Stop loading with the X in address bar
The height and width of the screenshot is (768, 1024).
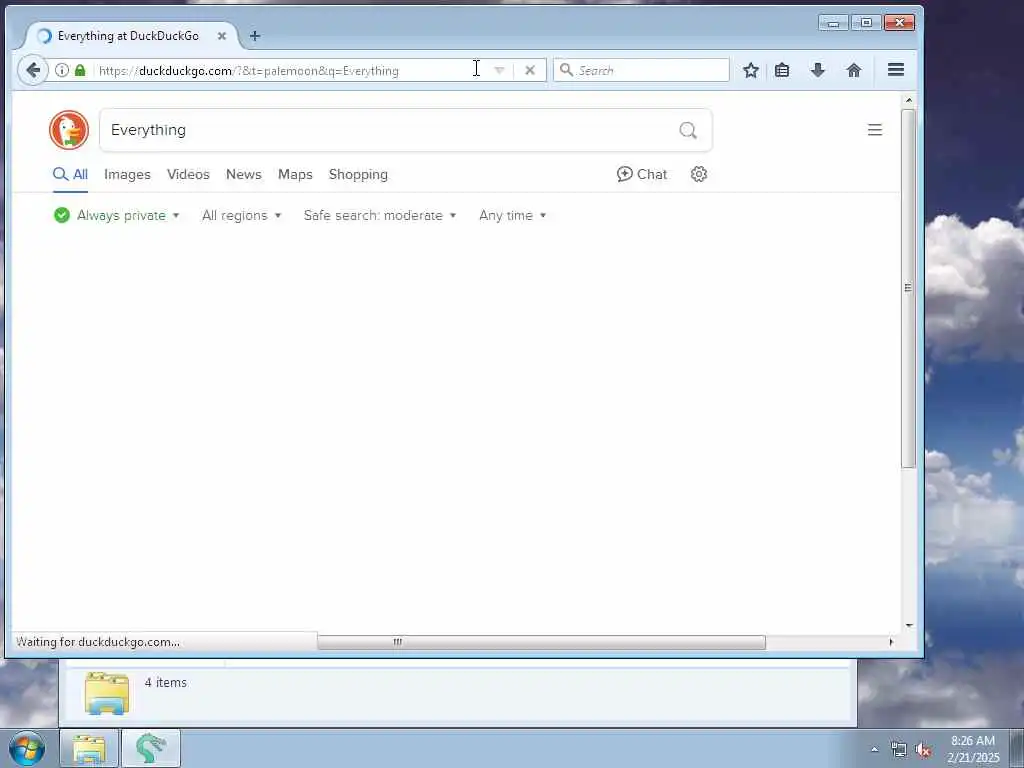tap(530, 70)
